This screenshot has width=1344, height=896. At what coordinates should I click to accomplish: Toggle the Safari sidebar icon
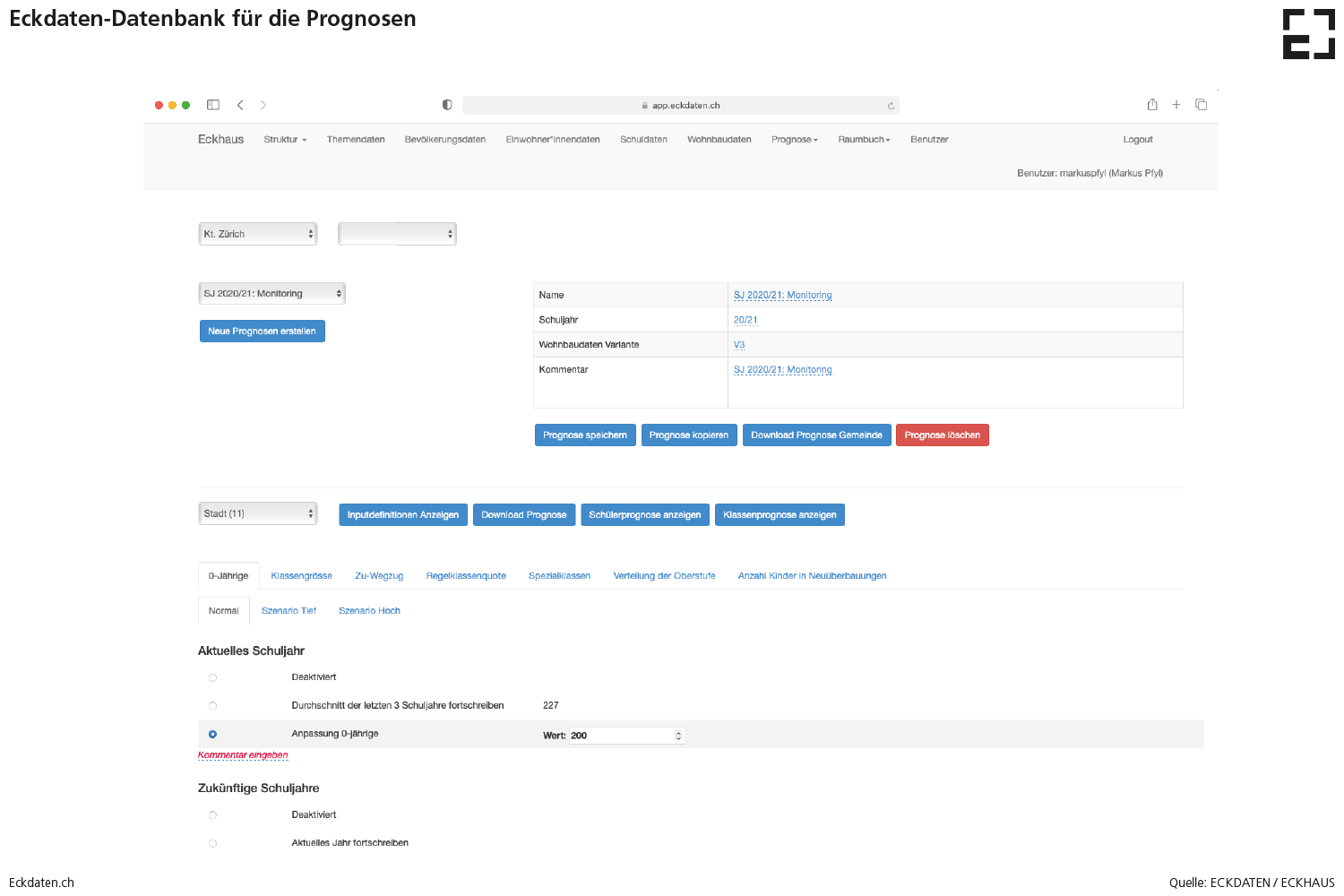(213, 105)
